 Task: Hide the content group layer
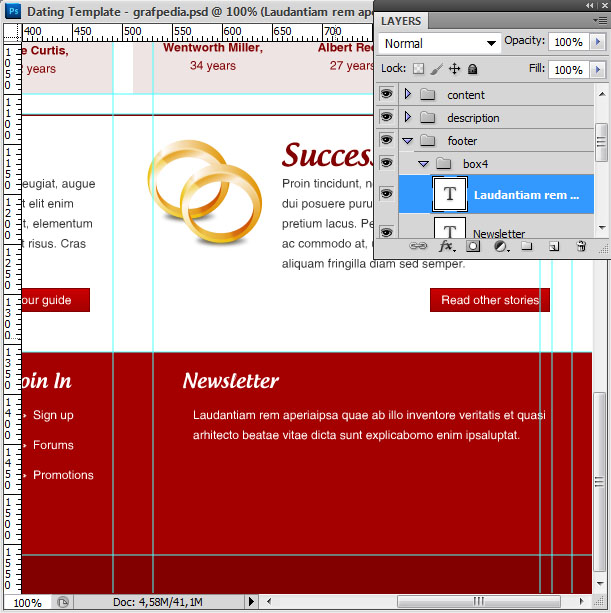pos(386,94)
